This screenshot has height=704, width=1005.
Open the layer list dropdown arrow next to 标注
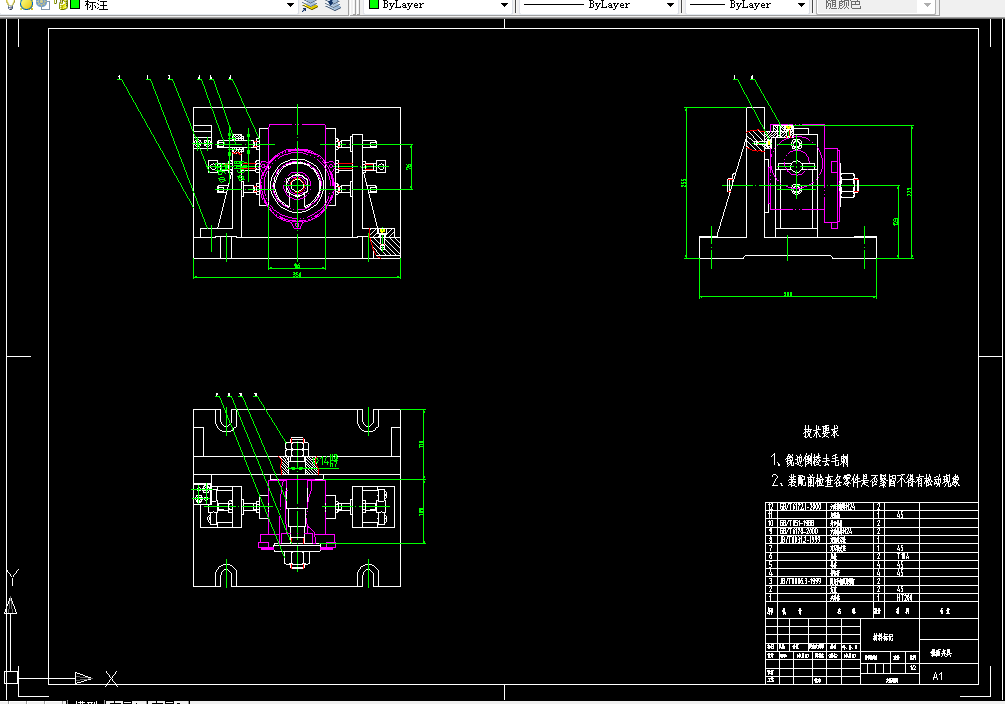point(290,5)
